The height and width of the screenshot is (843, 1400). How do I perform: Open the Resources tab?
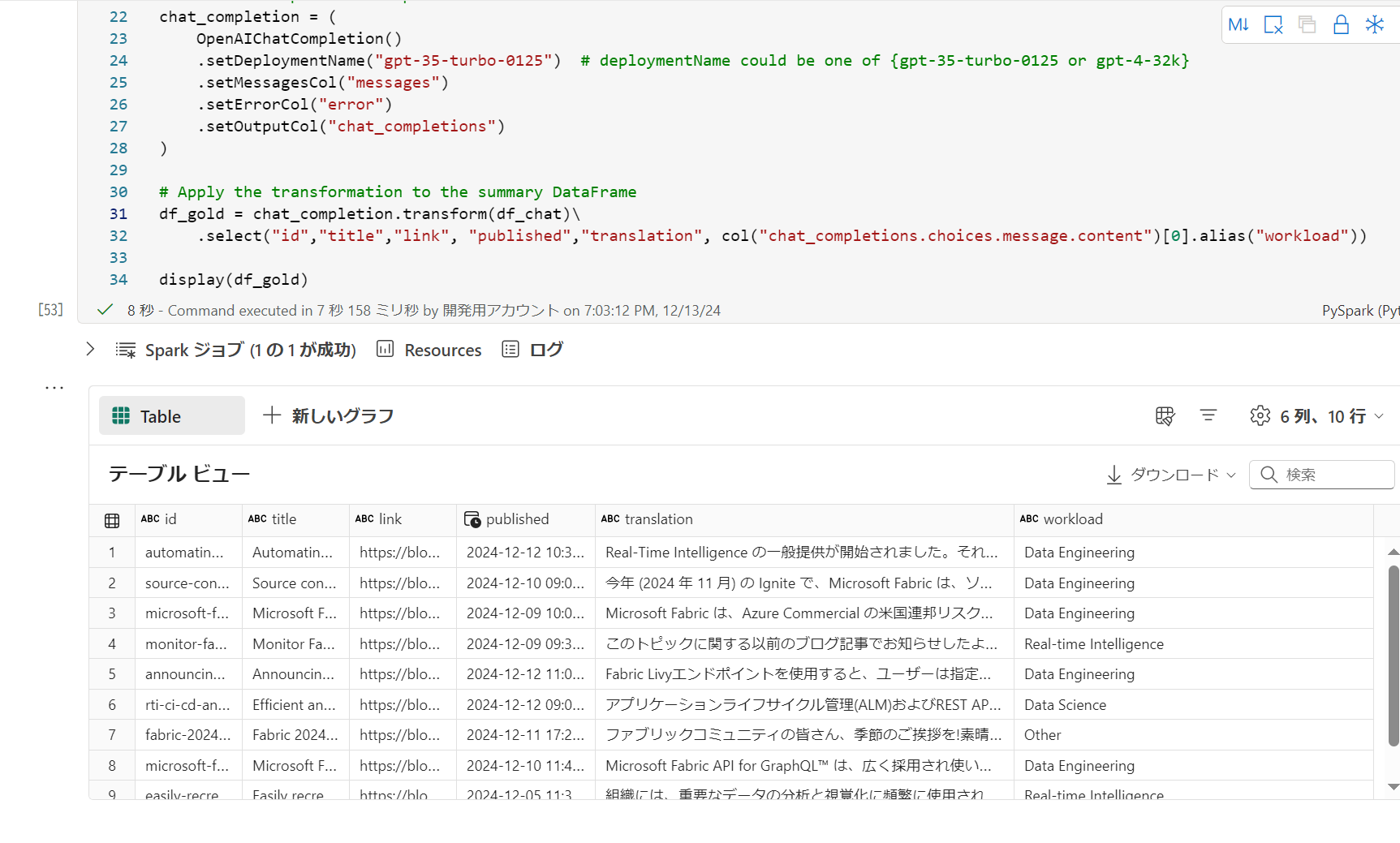pyautogui.click(x=429, y=350)
